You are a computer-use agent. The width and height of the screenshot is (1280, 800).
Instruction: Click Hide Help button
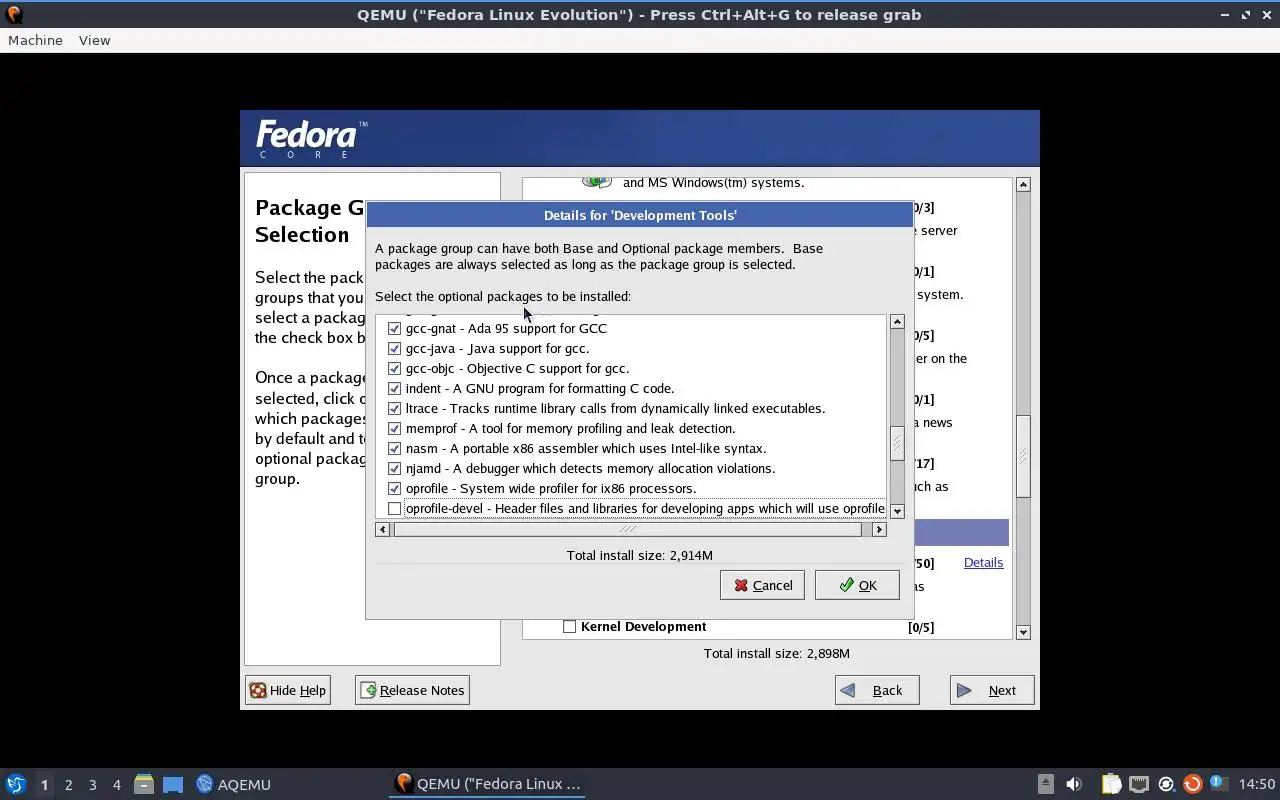pyautogui.click(x=288, y=690)
